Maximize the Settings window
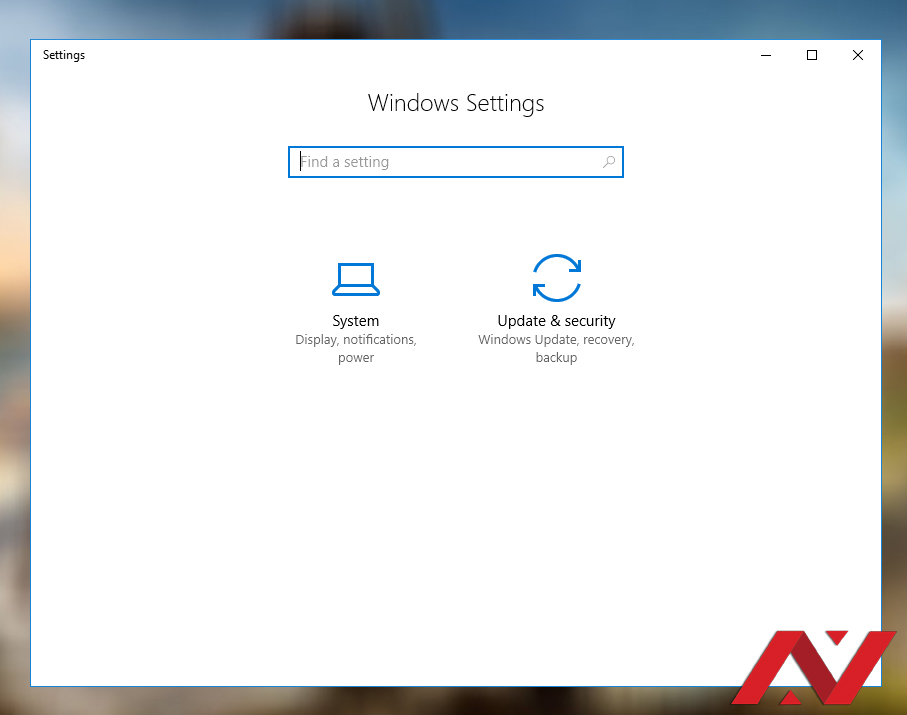907x715 pixels. click(812, 55)
